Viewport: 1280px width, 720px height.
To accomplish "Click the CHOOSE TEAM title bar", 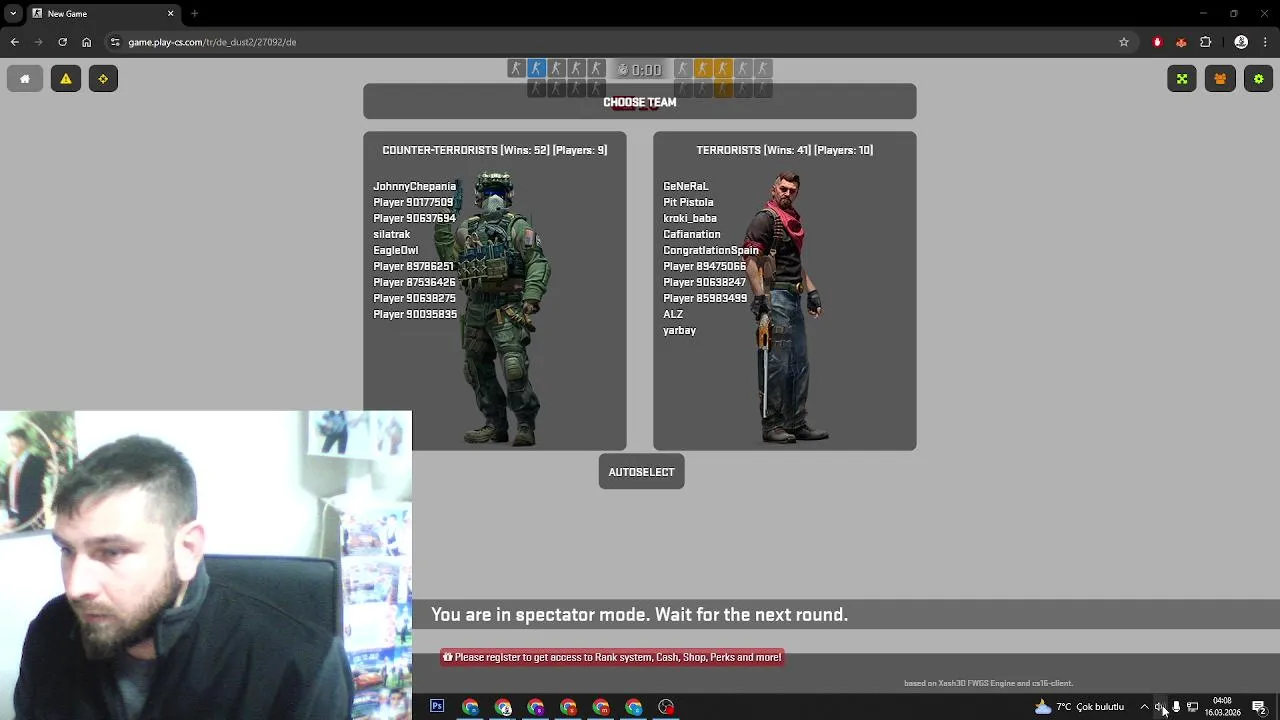I will click(x=640, y=102).
